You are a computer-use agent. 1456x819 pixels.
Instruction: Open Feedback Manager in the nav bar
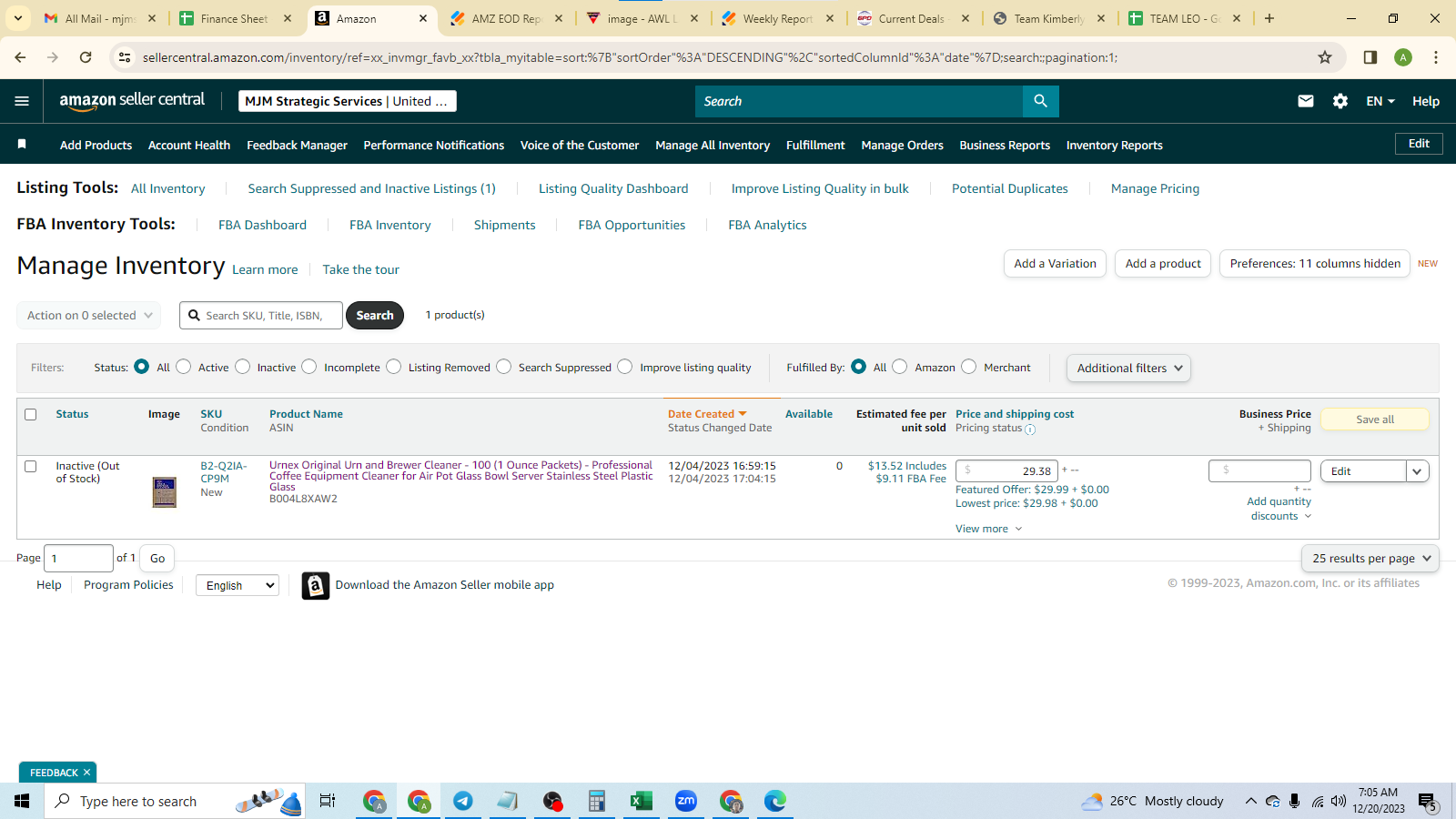(297, 145)
